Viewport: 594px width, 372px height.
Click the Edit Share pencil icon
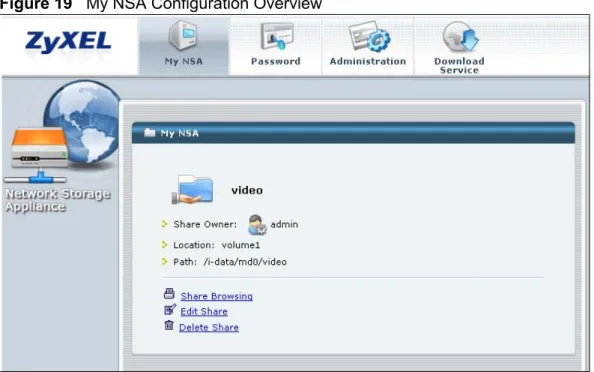(170, 309)
